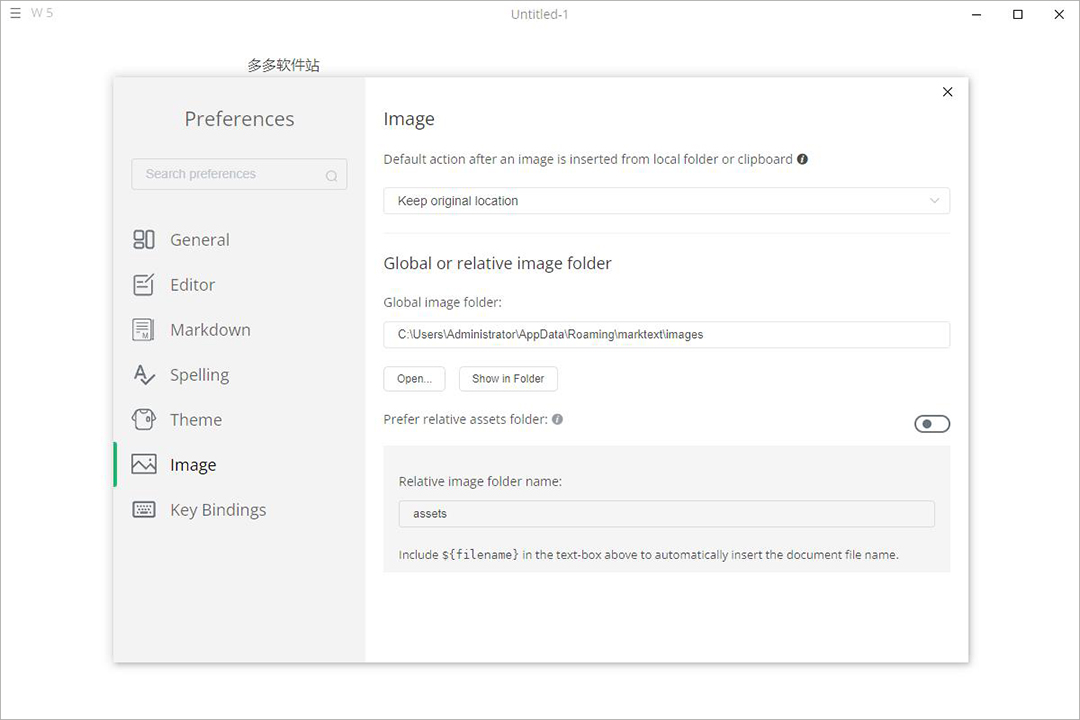
Task: Click the search magnifier icon
Action: point(331,176)
